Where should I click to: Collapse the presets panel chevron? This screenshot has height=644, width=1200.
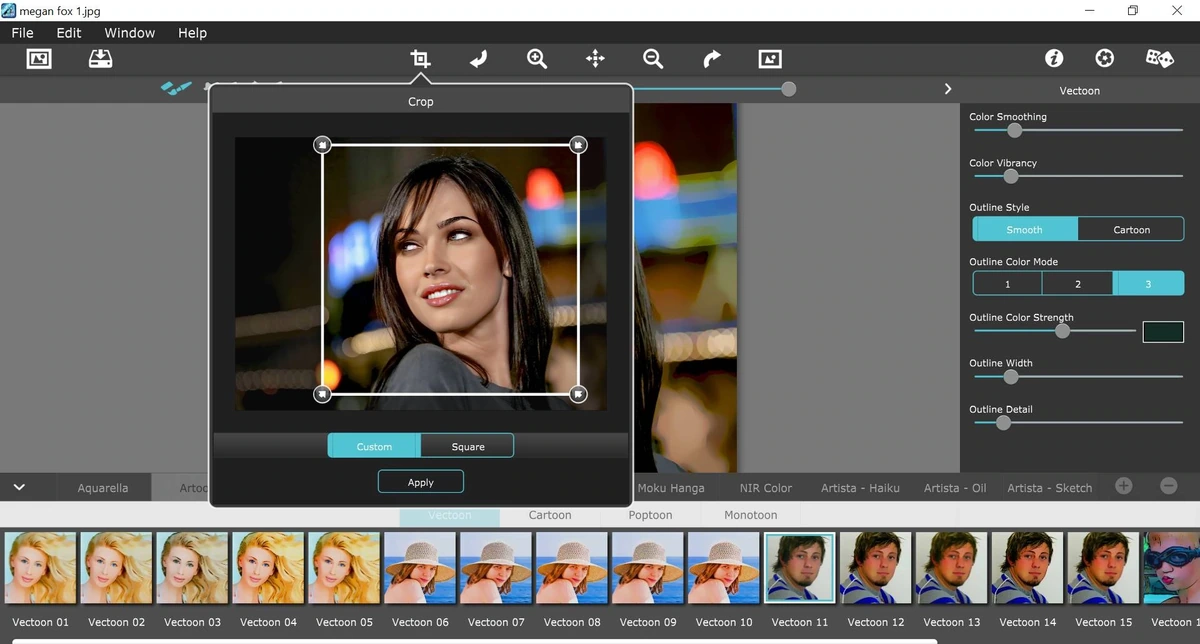point(19,488)
